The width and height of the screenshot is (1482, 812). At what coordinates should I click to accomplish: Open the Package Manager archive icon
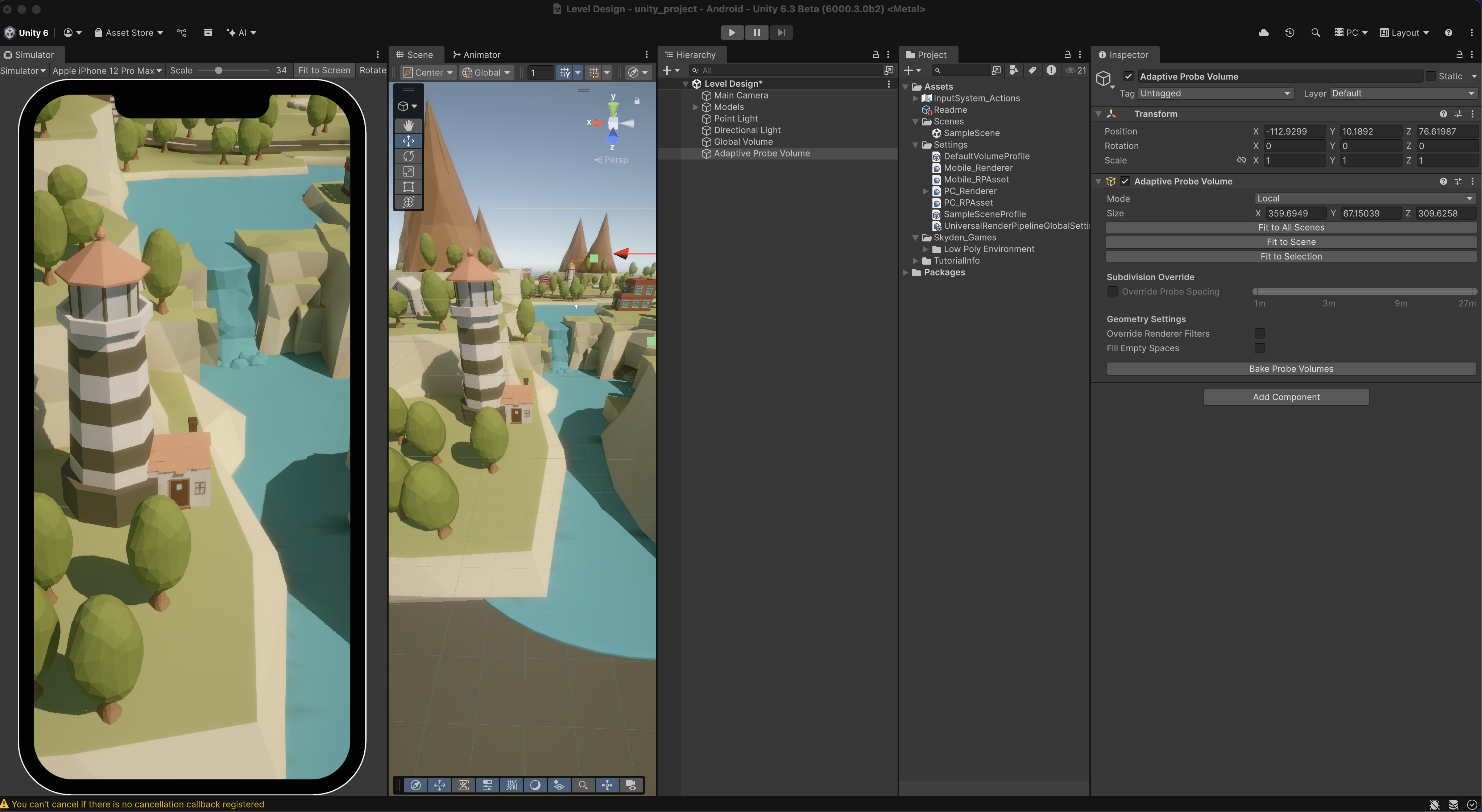208,33
